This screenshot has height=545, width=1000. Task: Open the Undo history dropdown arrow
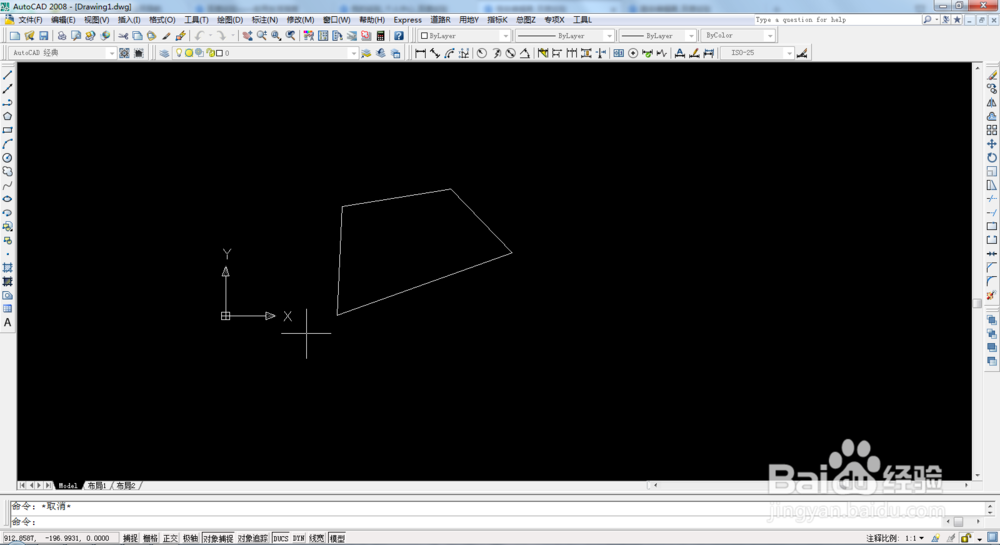[210, 36]
